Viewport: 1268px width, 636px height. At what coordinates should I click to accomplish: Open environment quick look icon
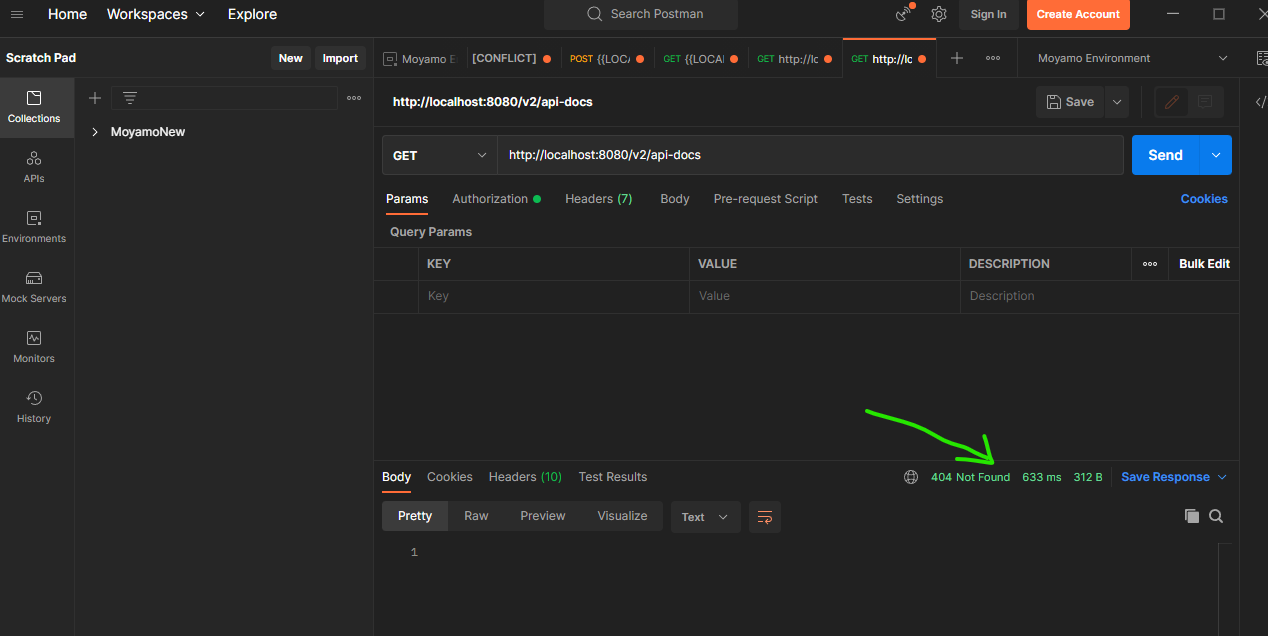pyautogui.click(x=1262, y=58)
